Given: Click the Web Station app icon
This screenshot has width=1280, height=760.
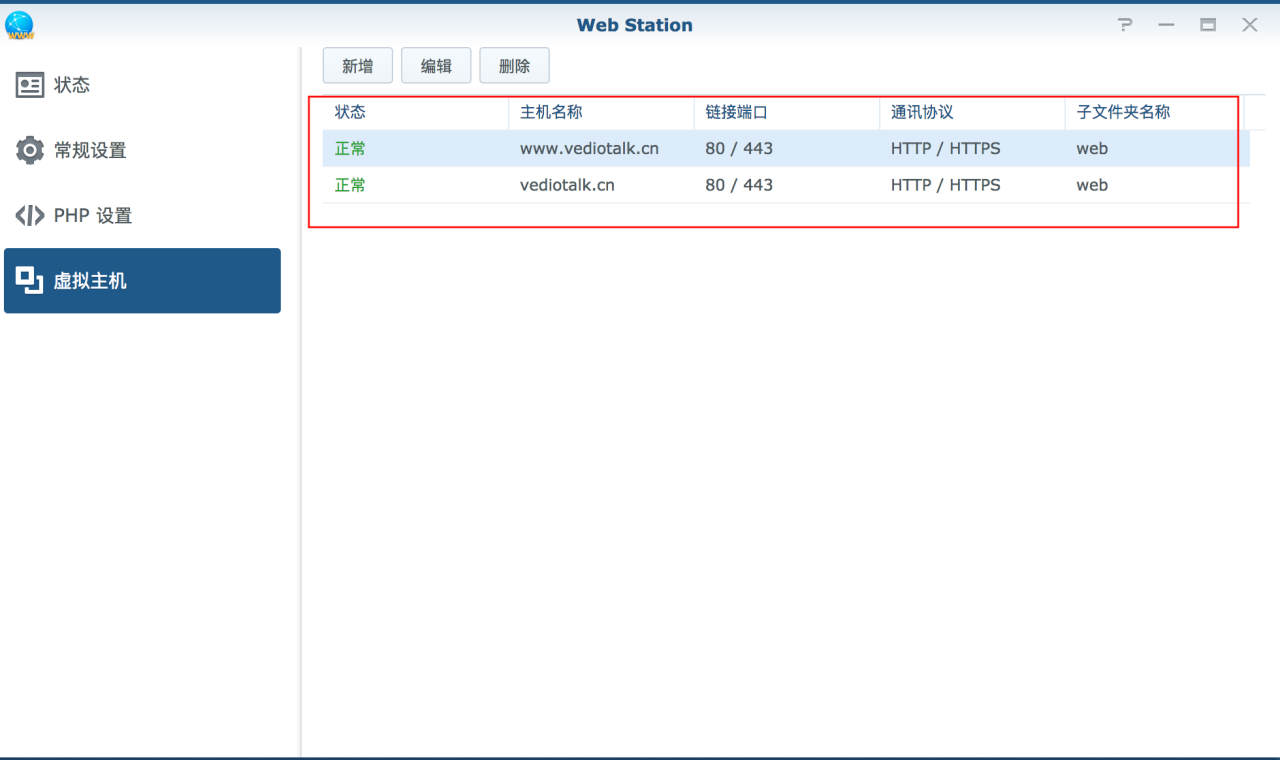Looking at the screenshot, I should tap(18, 25).
